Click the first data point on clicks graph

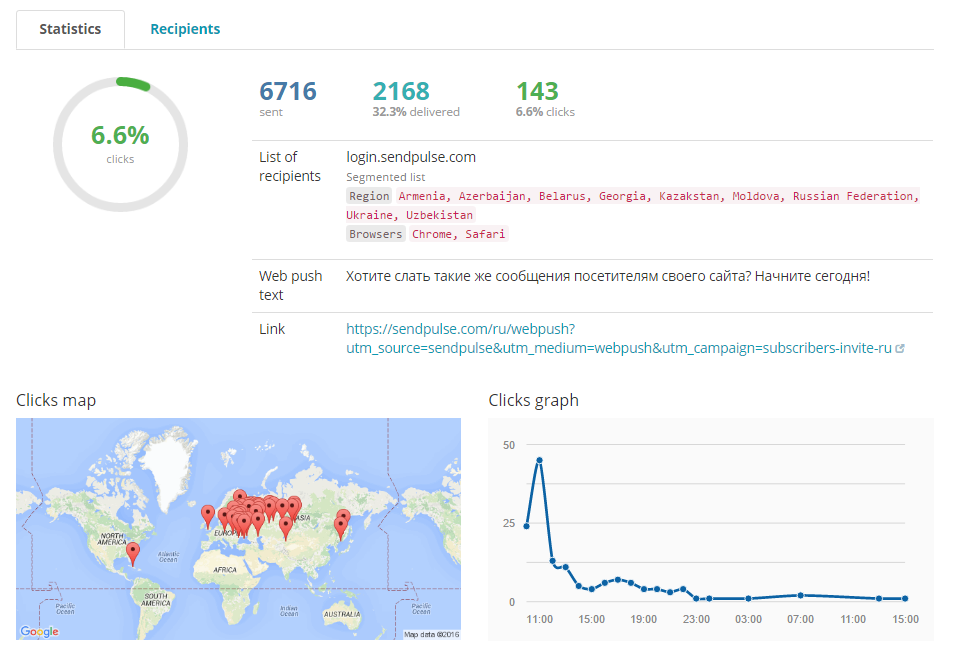(x=526, y=526)
